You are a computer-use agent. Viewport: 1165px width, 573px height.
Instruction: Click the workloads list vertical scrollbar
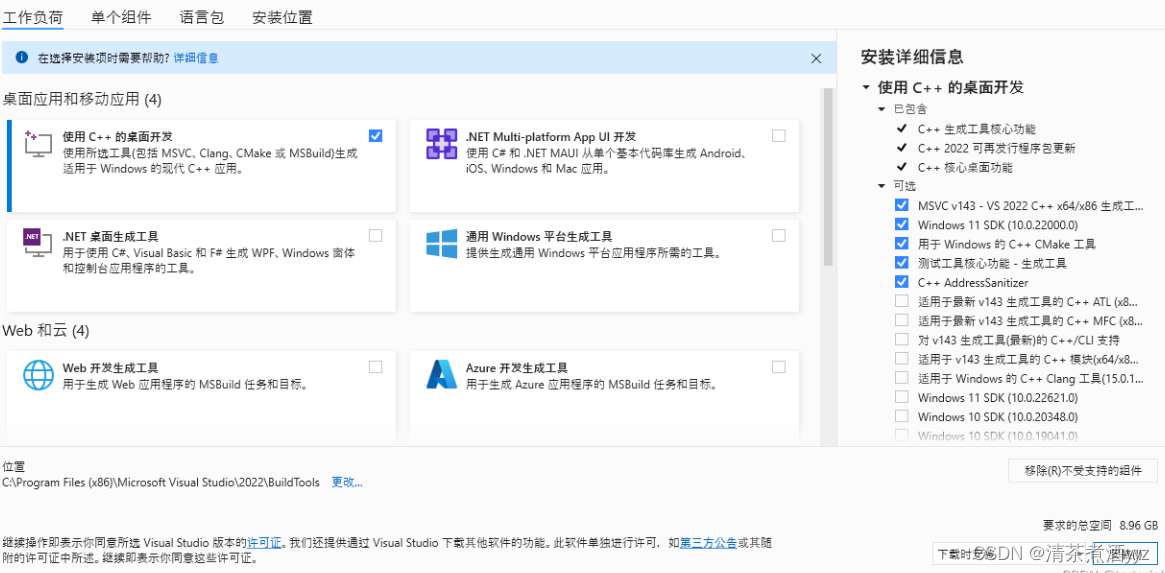pos(828,178)
